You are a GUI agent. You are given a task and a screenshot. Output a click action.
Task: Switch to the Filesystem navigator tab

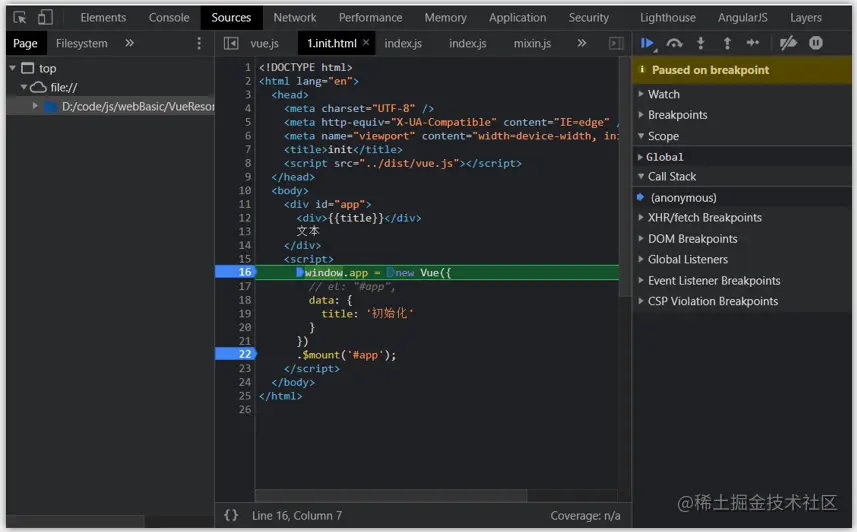tap(81, 43)
